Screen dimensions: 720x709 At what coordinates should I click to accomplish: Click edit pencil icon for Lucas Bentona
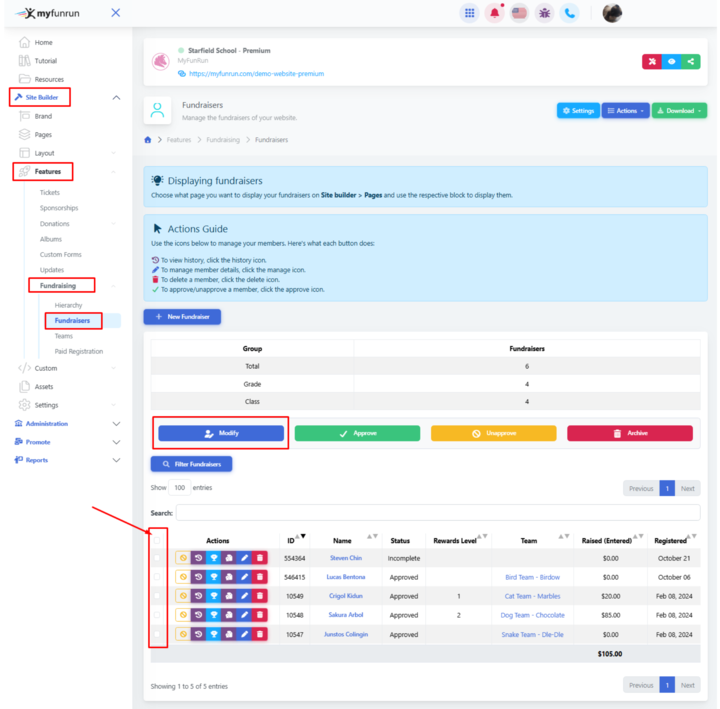coord(244,577)
